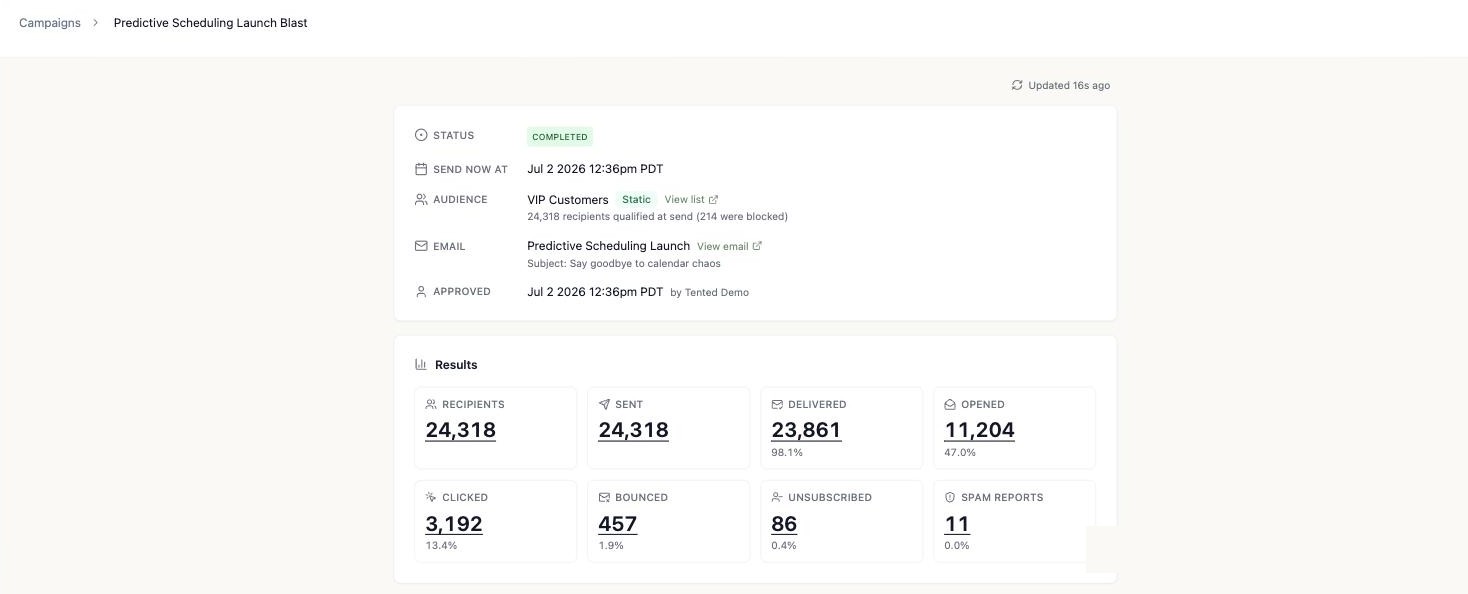
Task: Click the by Tented Demo approver text
Action: pyautogui.click(x=709, y=292)
